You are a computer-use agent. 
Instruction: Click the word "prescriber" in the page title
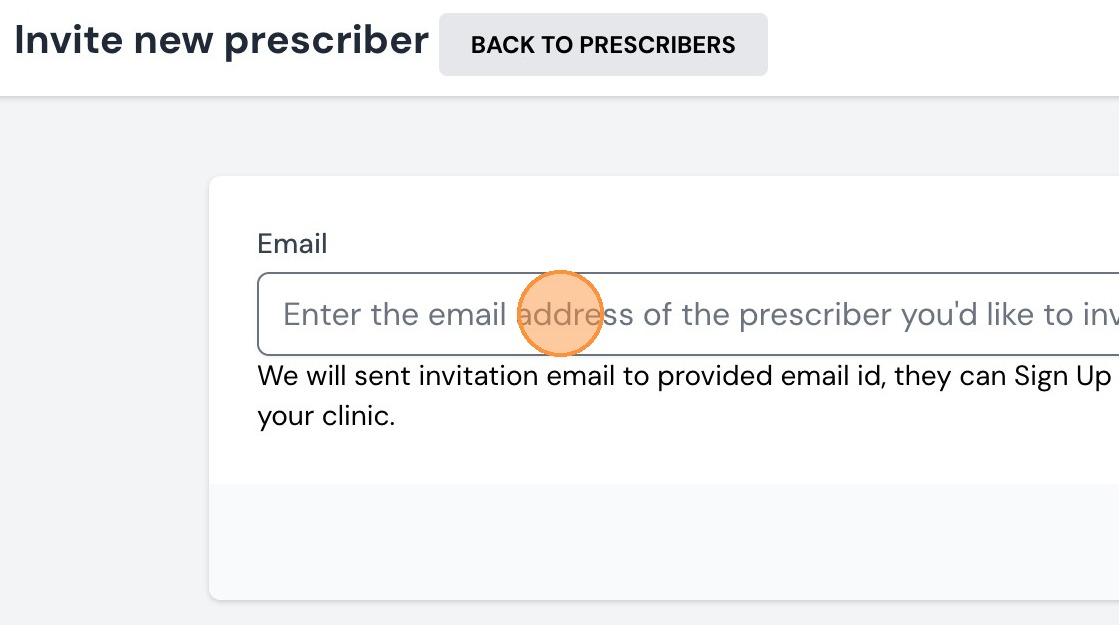[x=326, y=41]
